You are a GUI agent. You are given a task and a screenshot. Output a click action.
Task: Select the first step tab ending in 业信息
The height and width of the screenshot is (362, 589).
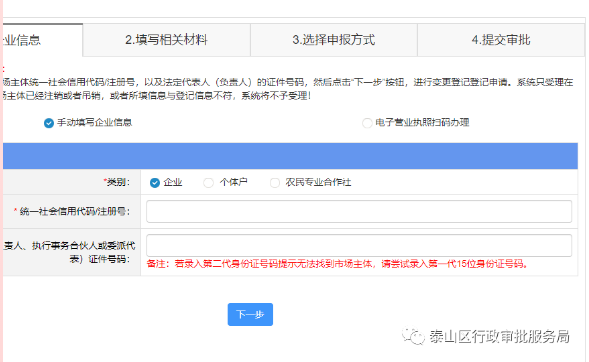tap(42, 40)
